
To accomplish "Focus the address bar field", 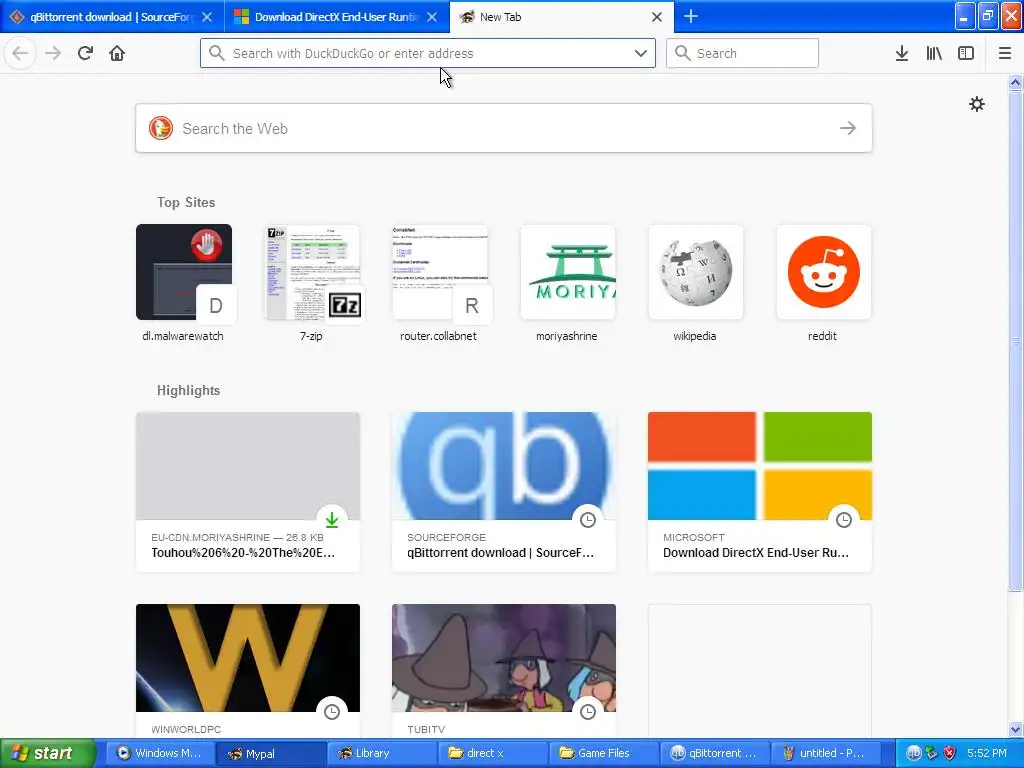I will tap(428, 54).
